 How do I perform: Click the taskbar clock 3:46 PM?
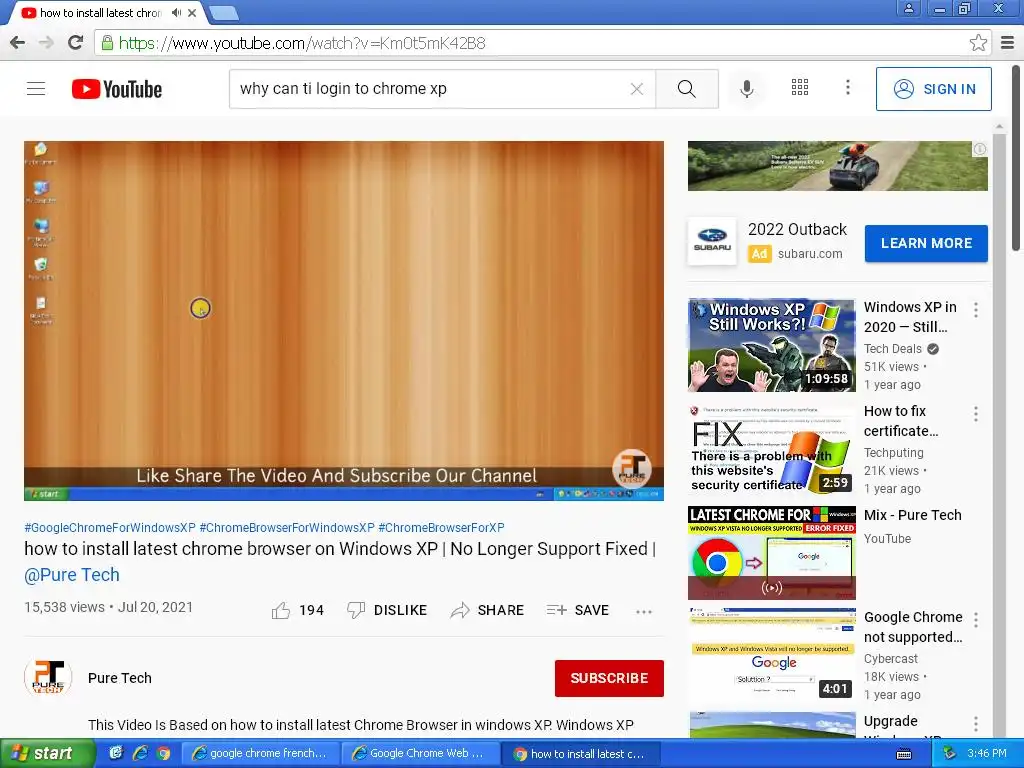click(x=987, y=754)
